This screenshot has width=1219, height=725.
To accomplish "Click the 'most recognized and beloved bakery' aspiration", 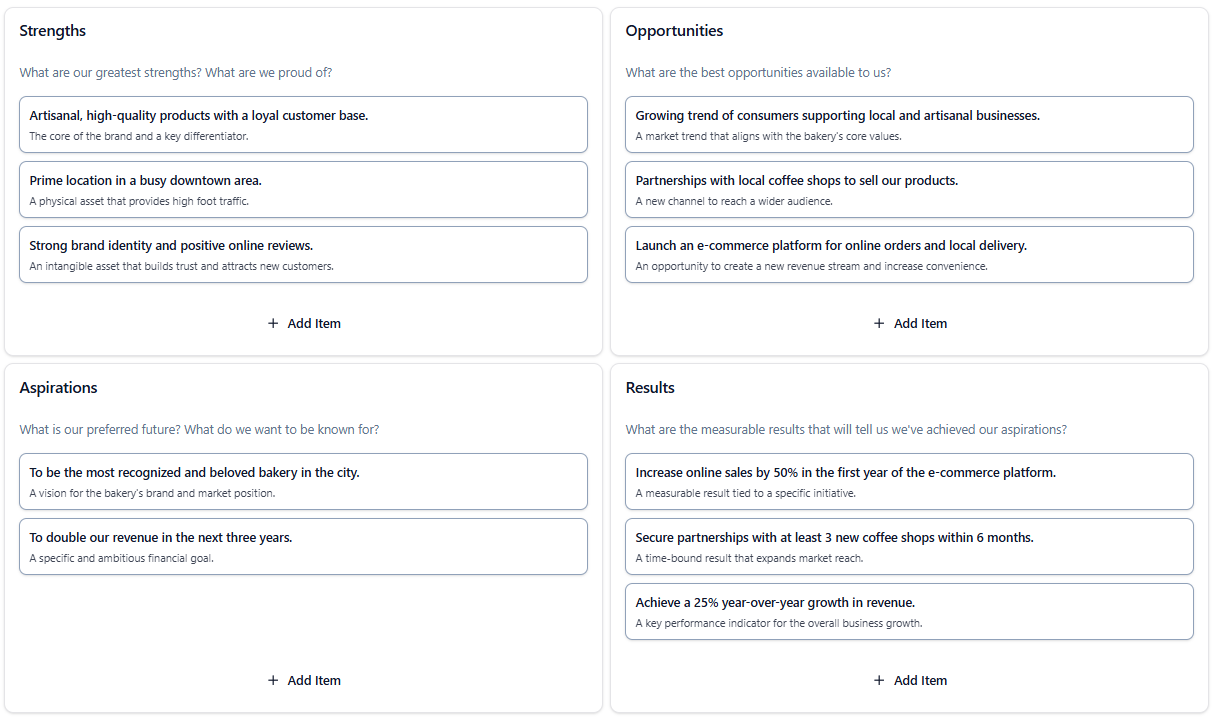I will (303, 481).
